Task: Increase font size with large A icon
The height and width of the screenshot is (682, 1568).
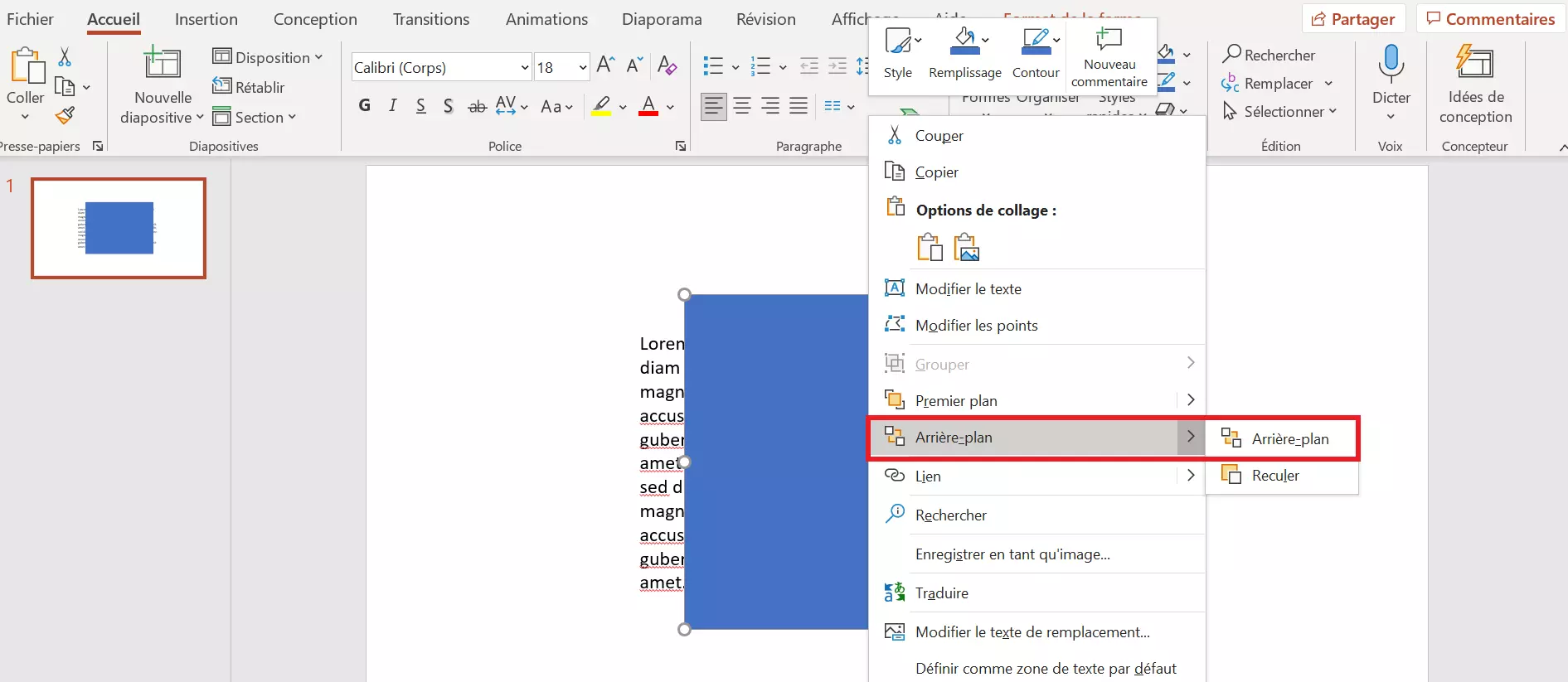Action: pos(606,65)
